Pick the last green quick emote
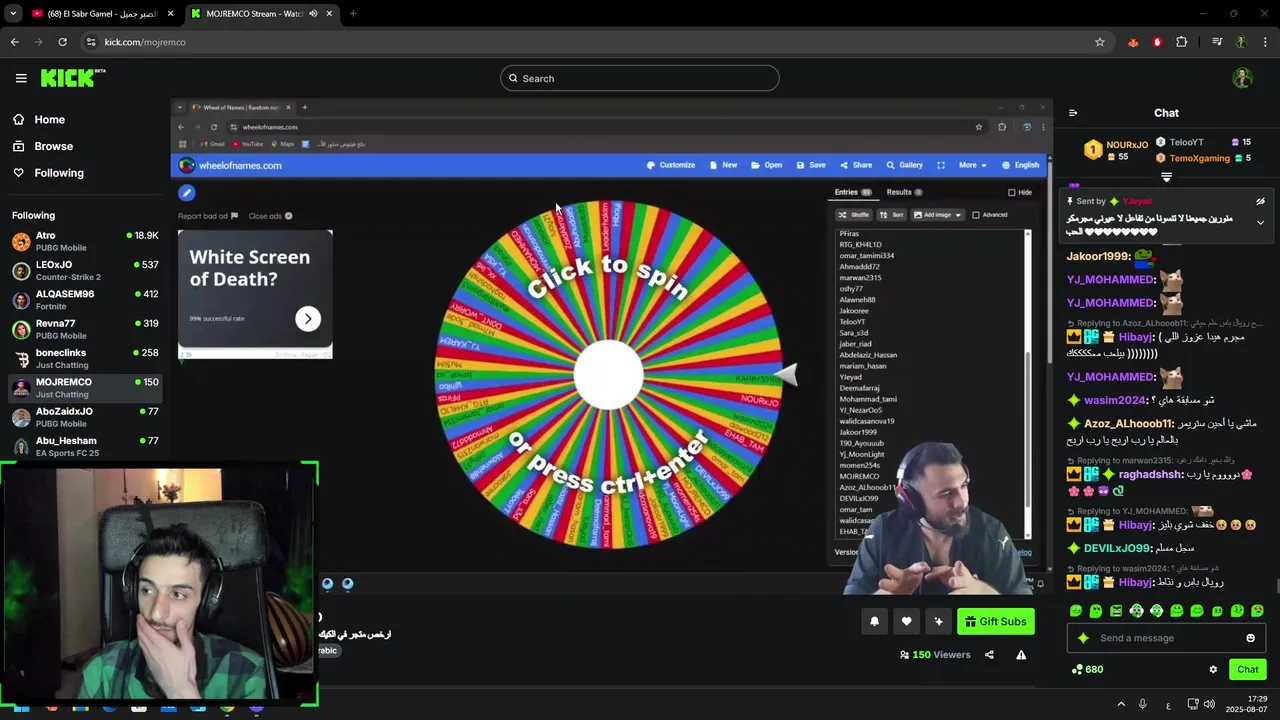The height and width of the screenshot is (720, 1280). [x=1257, y=611]
